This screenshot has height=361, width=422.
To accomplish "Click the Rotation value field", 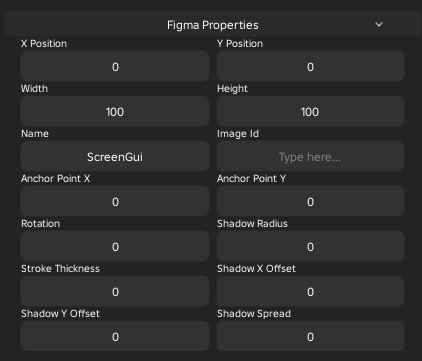I will [115, 246].
